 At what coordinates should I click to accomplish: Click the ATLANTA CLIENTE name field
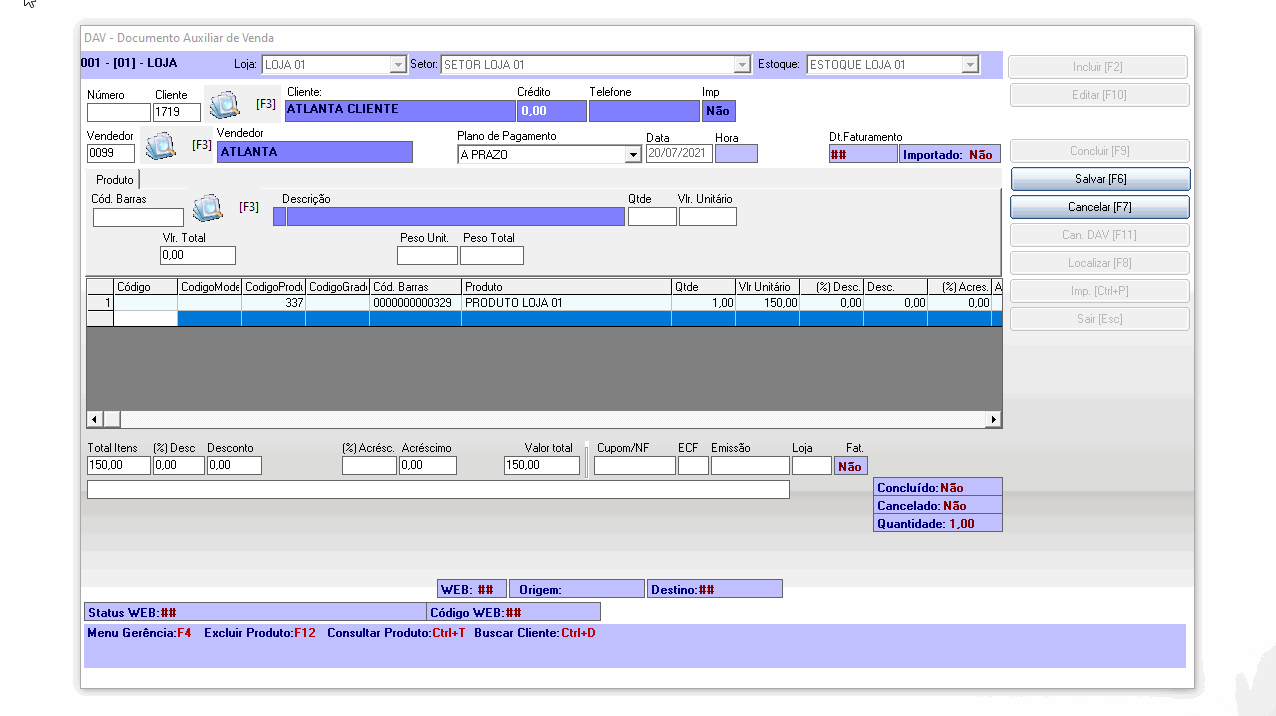(x=399, y=111)
